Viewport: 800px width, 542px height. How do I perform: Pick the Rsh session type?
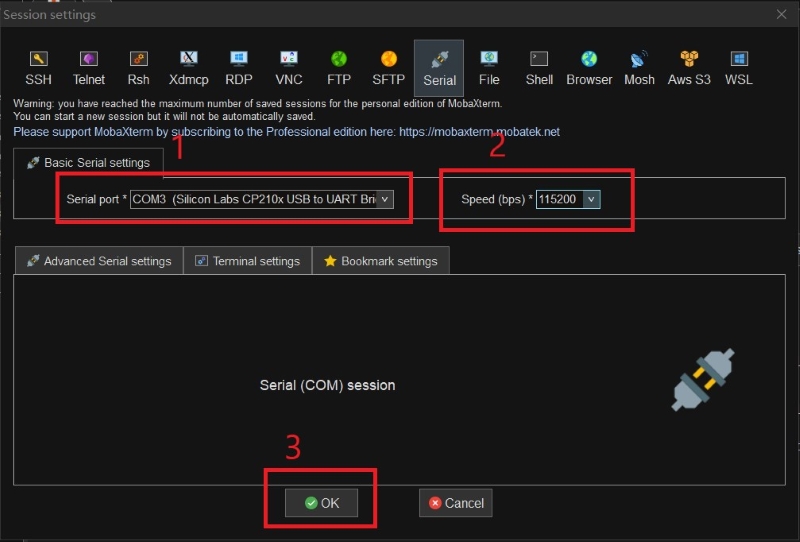(138, 68)
